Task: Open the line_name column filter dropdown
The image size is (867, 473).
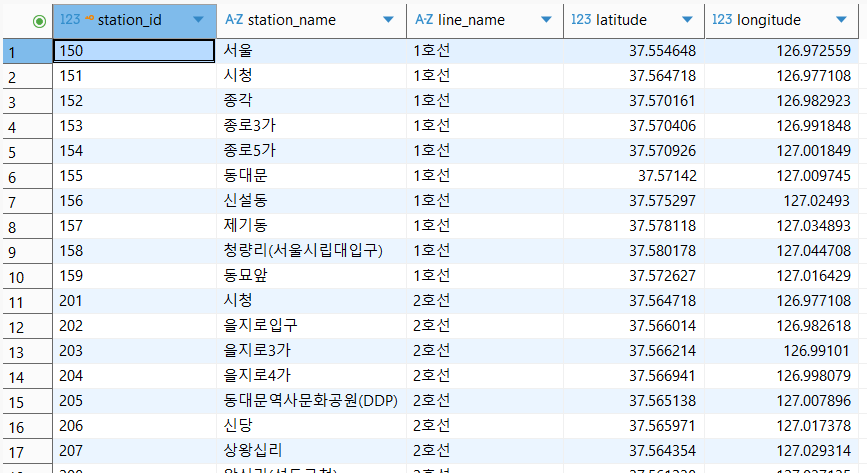Action: point(546,20)
